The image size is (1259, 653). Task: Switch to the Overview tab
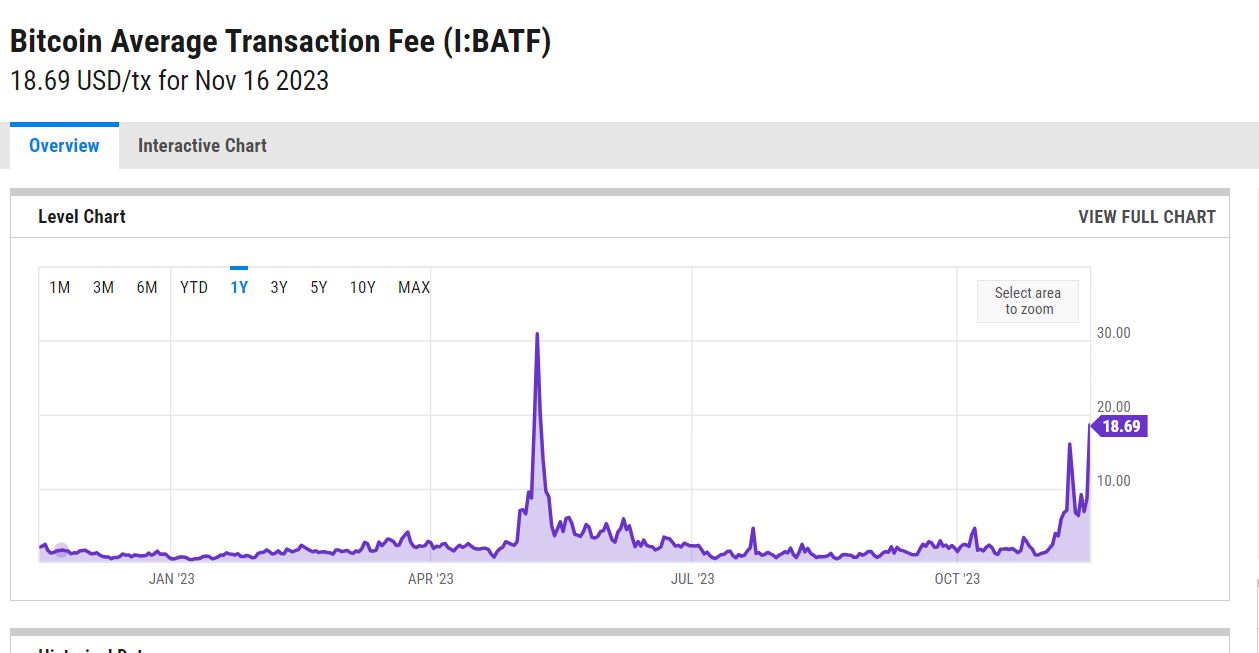pos(64,146)
